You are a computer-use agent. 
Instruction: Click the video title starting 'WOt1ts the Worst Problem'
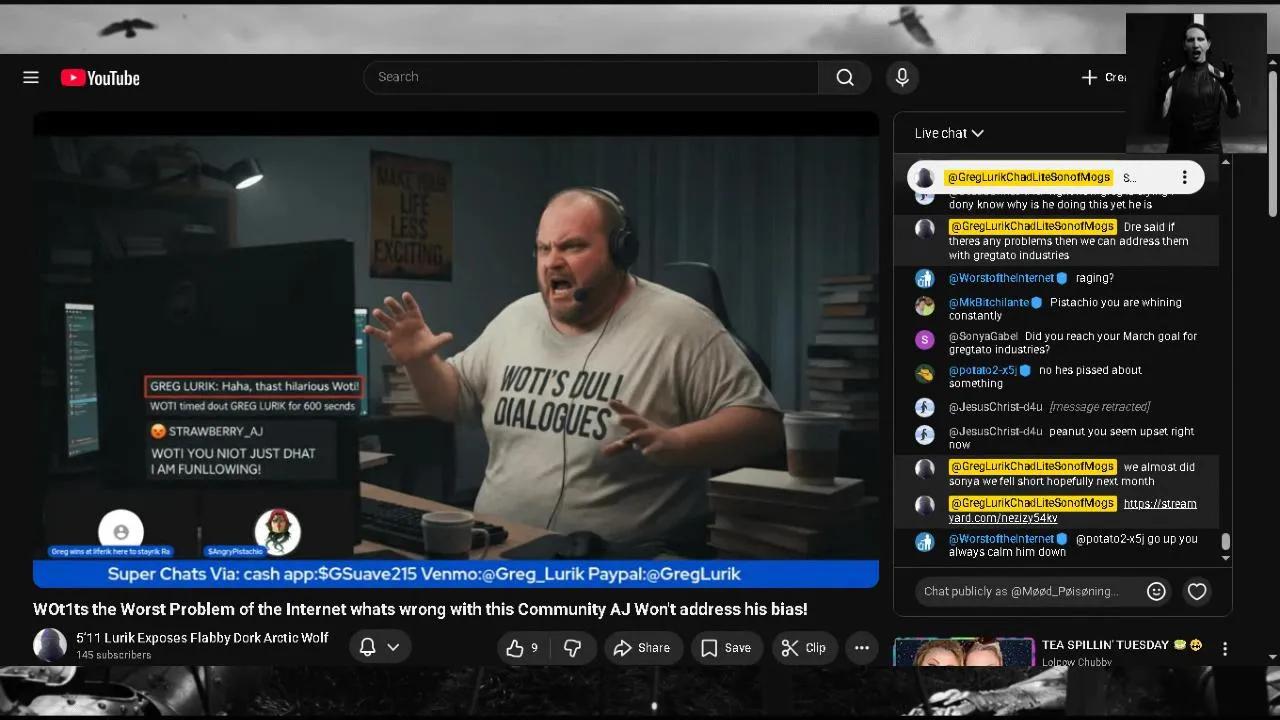pyautogui.click(x=420, y=609)
